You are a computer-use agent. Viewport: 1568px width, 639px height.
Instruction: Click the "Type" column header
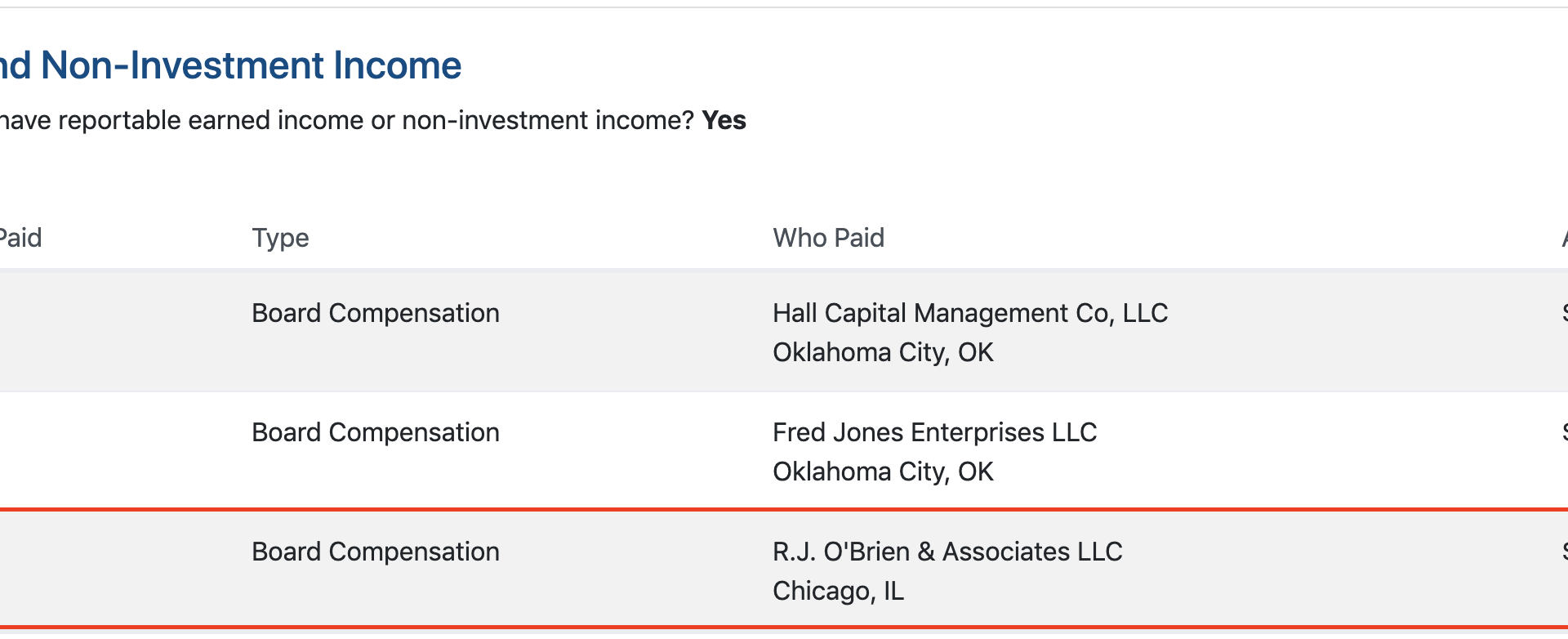[x=280, y=238]
